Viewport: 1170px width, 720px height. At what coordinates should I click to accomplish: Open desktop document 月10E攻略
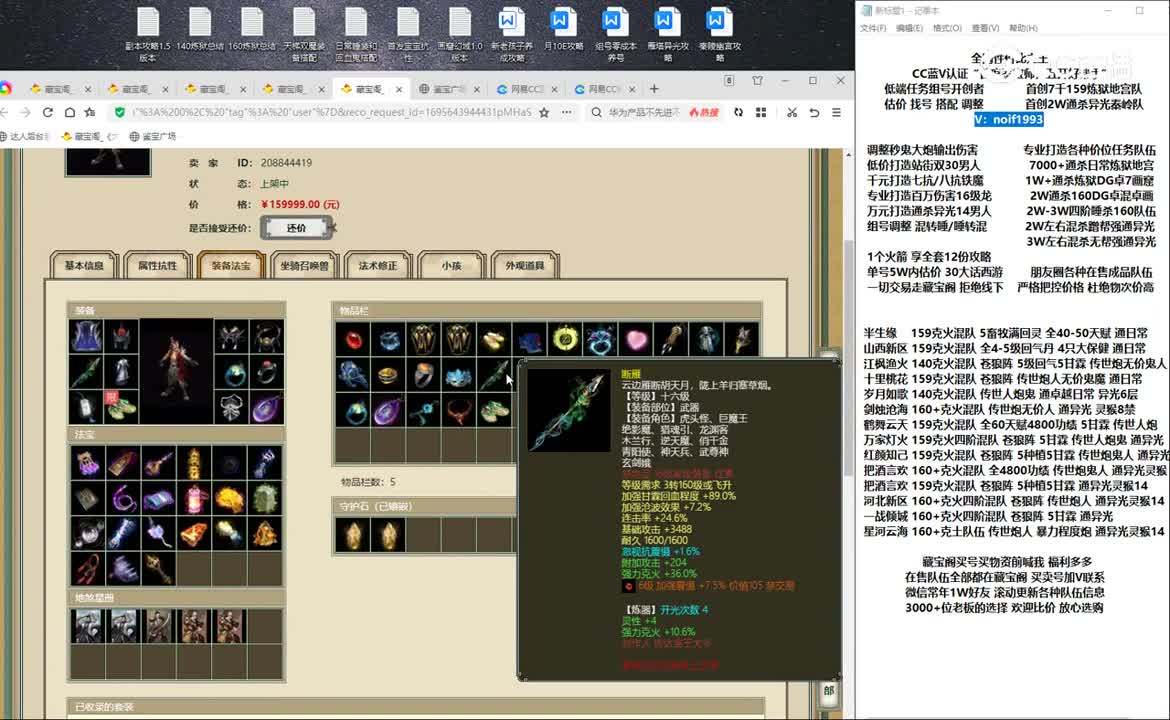click(x=563, y=30)
